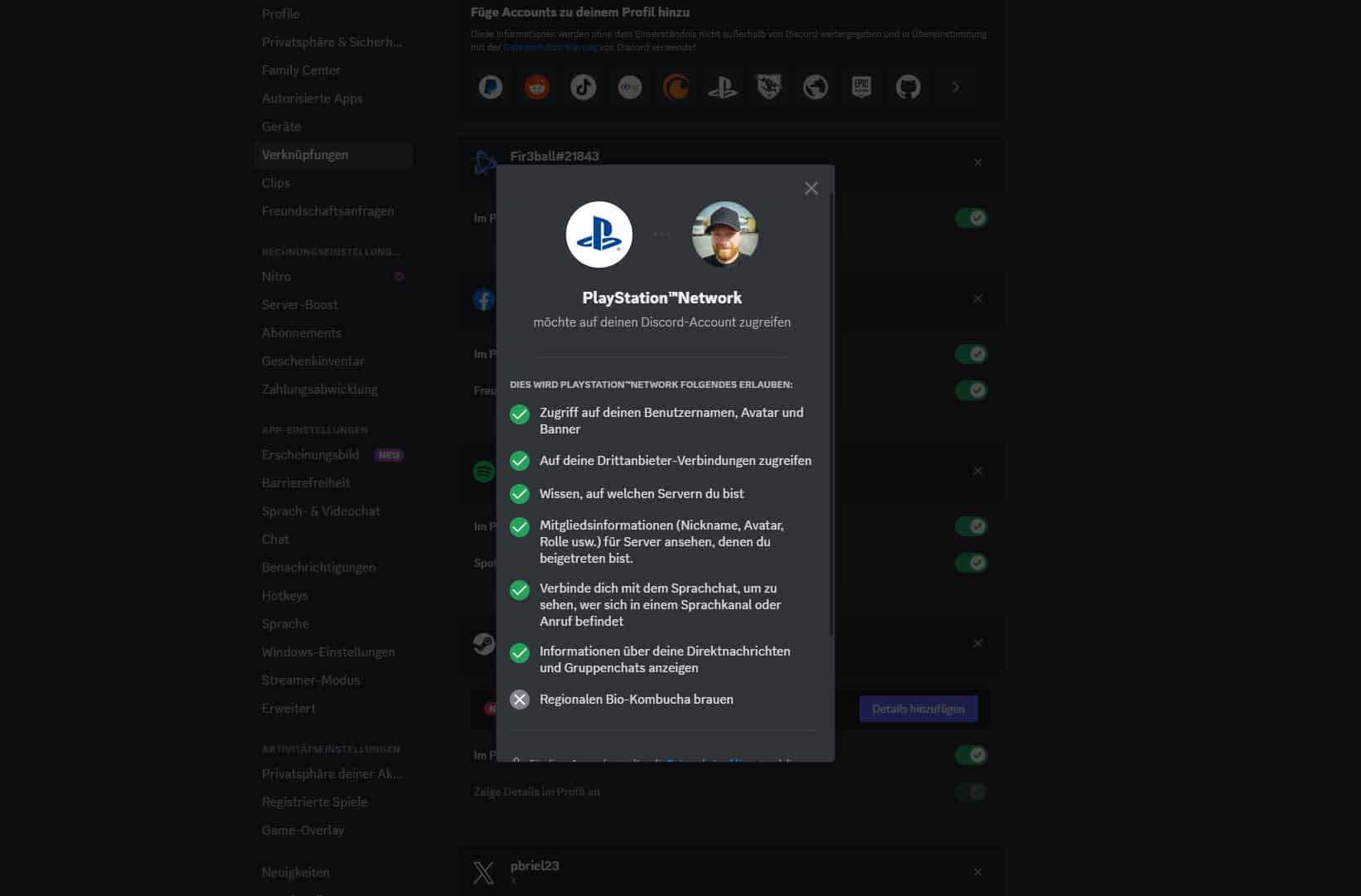The image size is (1361, 896).
Task: Add a GitHub account via its icon
Action: [908, 87]
